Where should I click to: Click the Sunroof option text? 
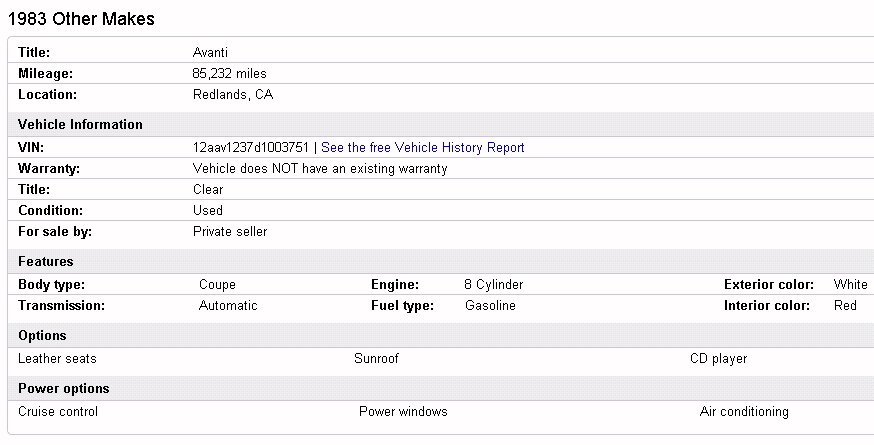coord(376,359)
